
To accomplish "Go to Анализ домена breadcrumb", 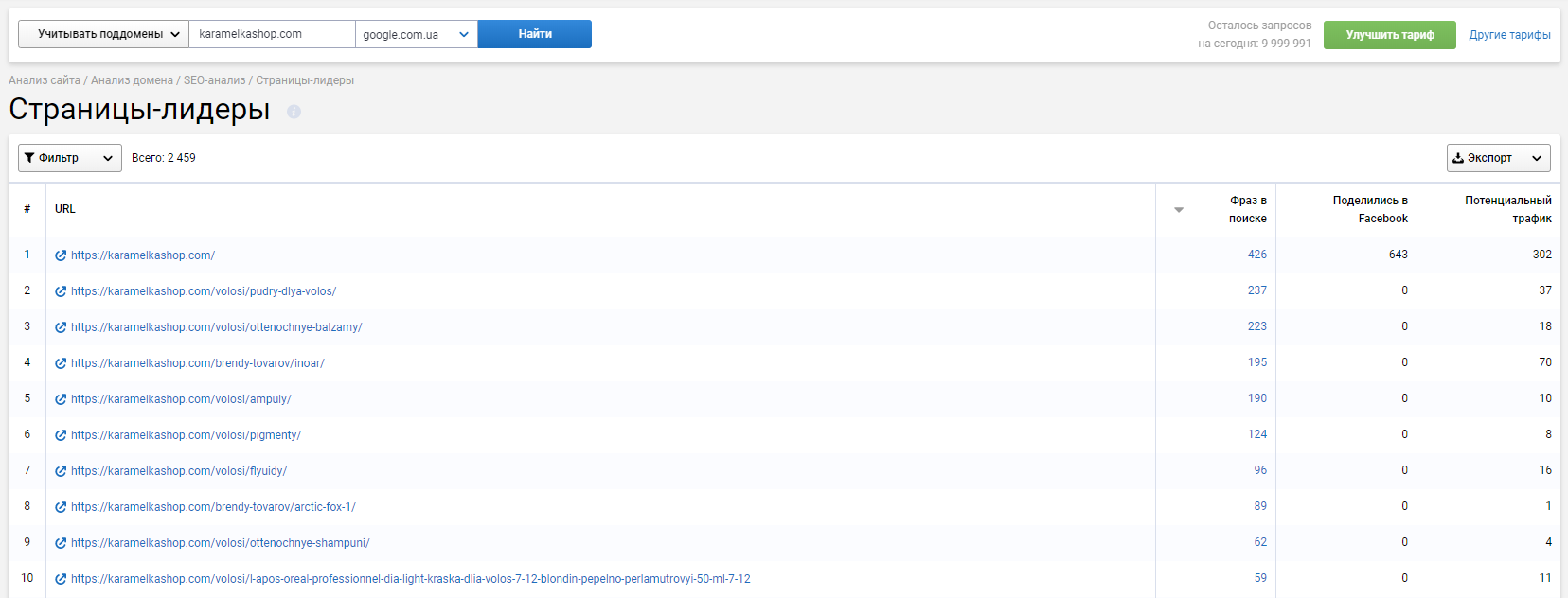I will pyautogui.click(x=132, y=80).
